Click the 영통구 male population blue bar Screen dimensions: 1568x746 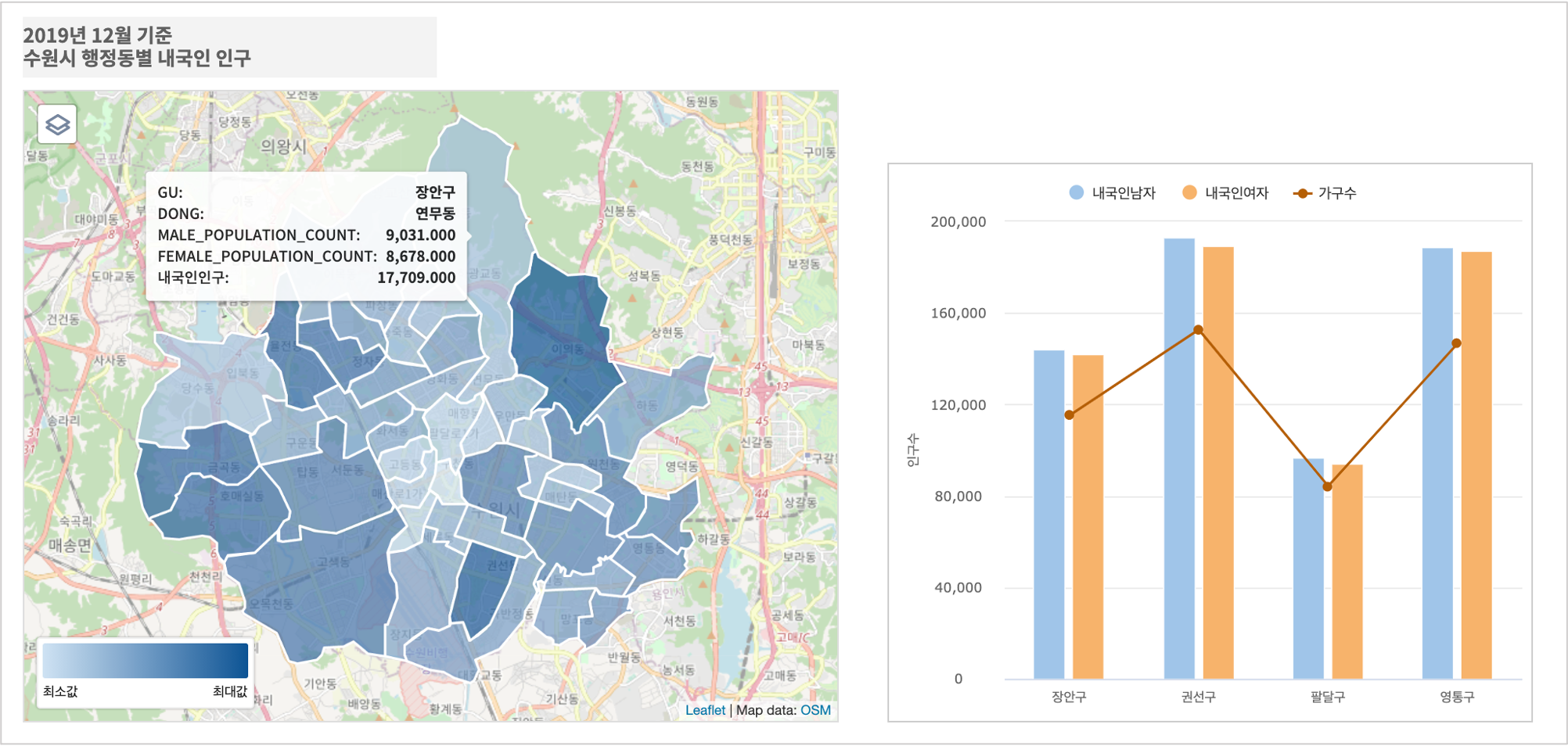click(1437, 464)
